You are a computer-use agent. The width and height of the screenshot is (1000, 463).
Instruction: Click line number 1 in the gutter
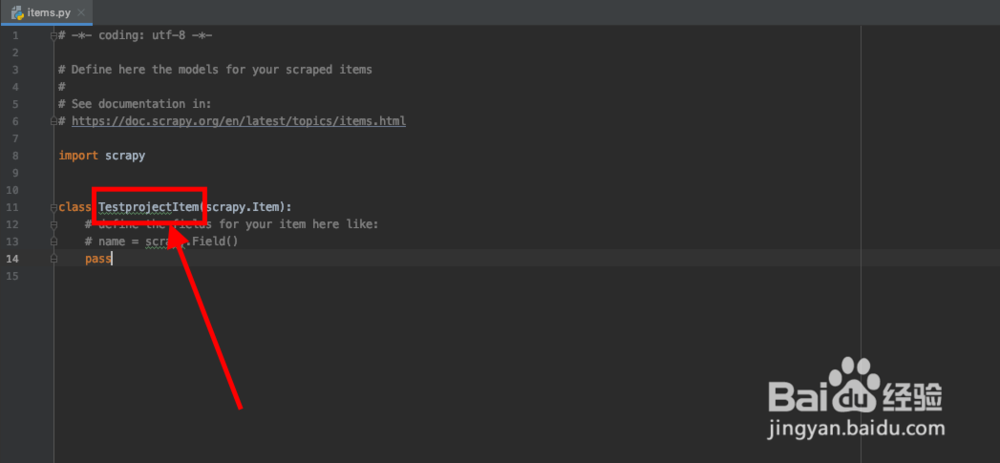coord(15,36)
